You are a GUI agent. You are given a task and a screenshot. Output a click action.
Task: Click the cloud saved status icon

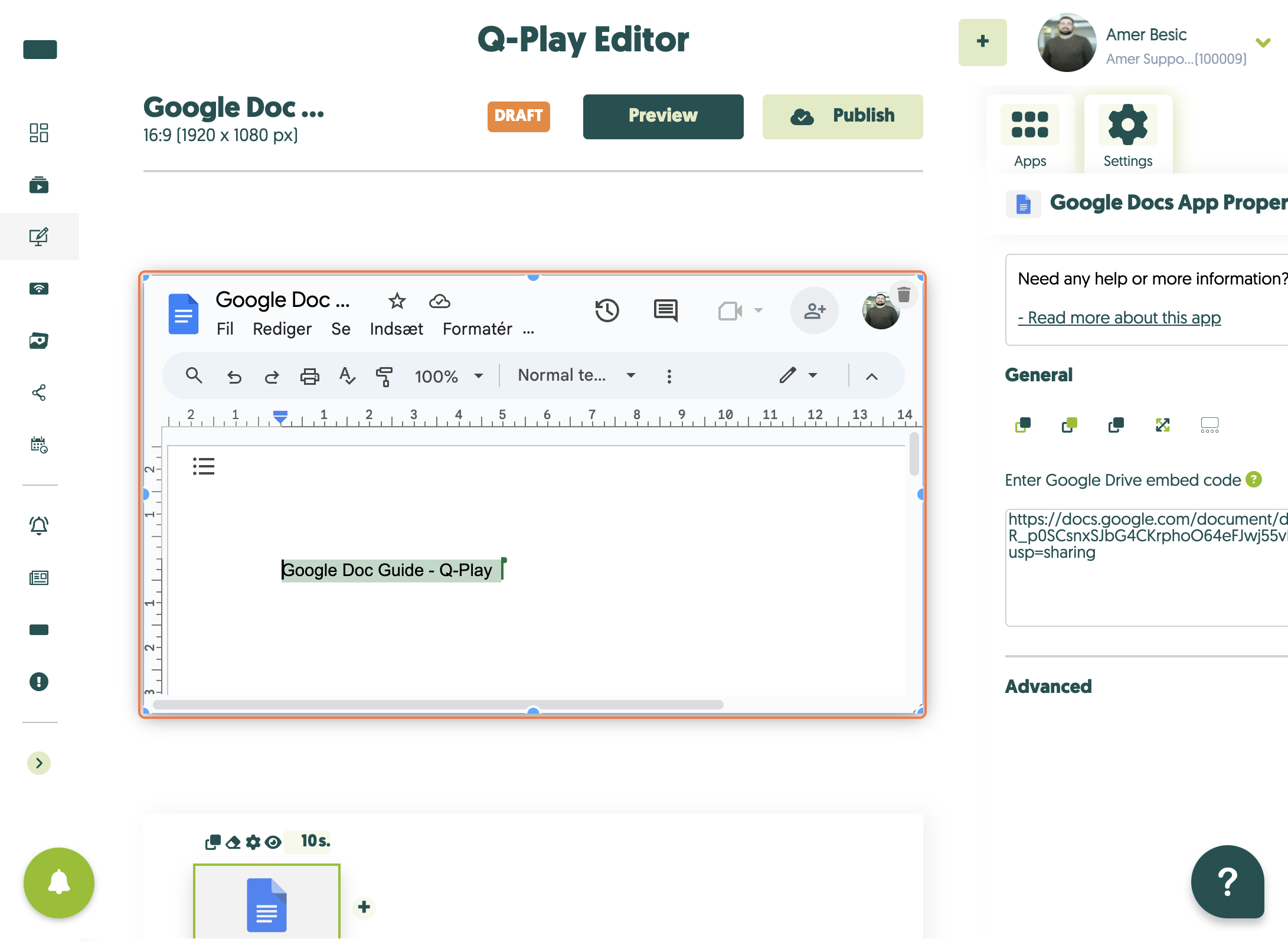(x=439, y=301)
